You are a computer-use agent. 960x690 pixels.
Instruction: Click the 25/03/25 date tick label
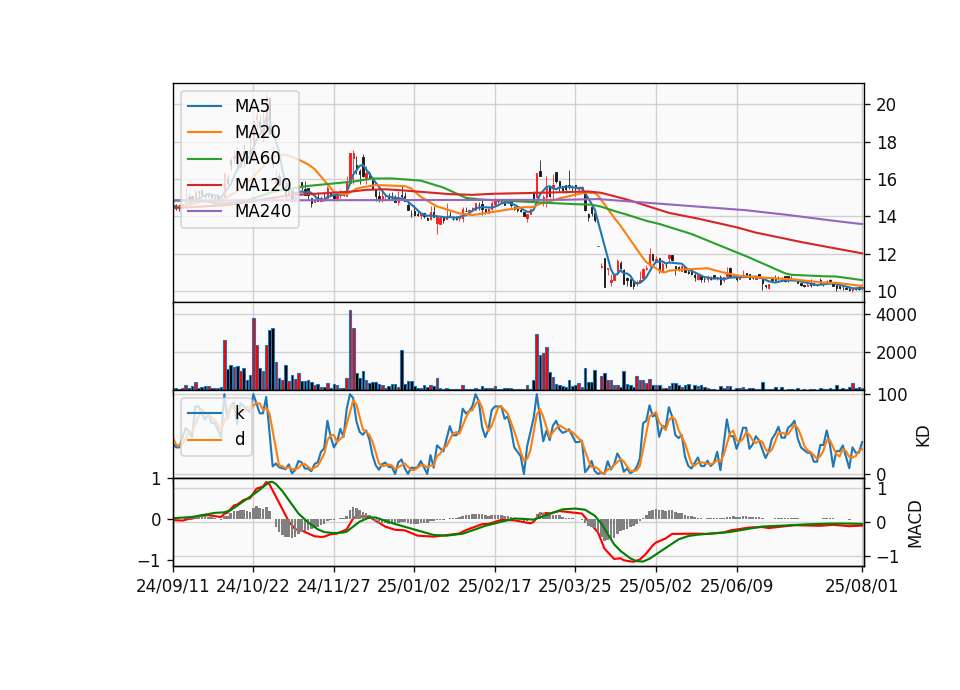click(575, 587)
